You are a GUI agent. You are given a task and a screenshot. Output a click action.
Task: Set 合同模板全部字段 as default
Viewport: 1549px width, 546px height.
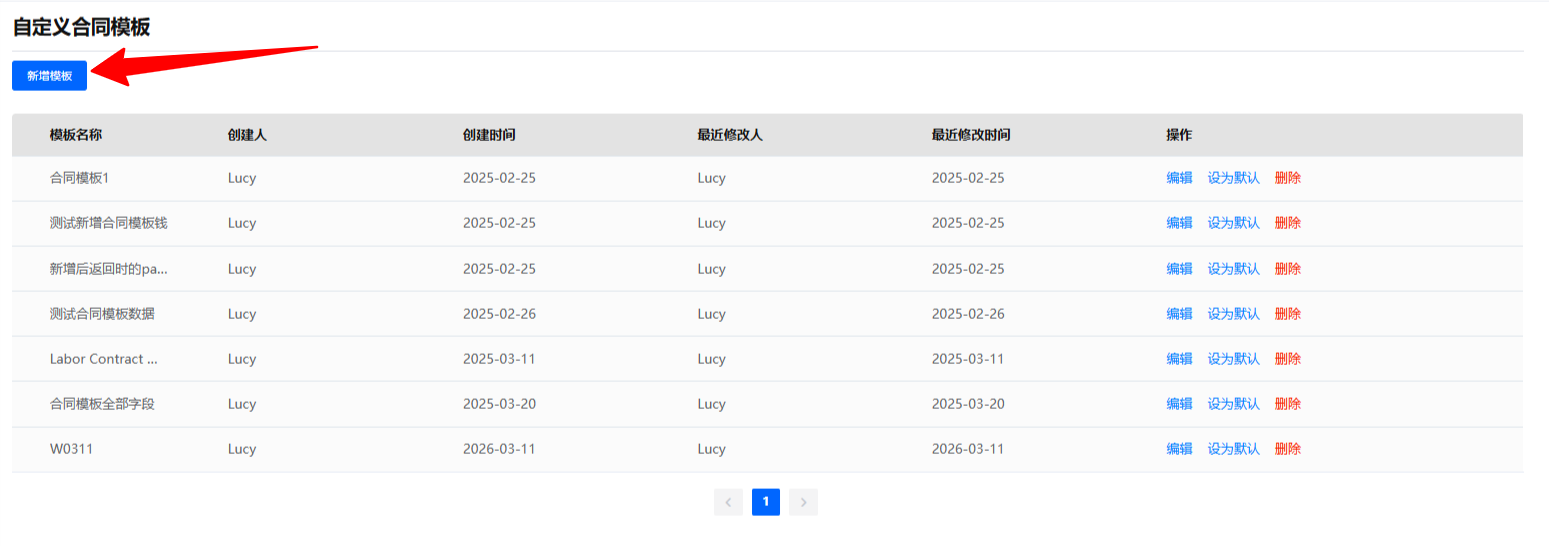point(1233,404)
